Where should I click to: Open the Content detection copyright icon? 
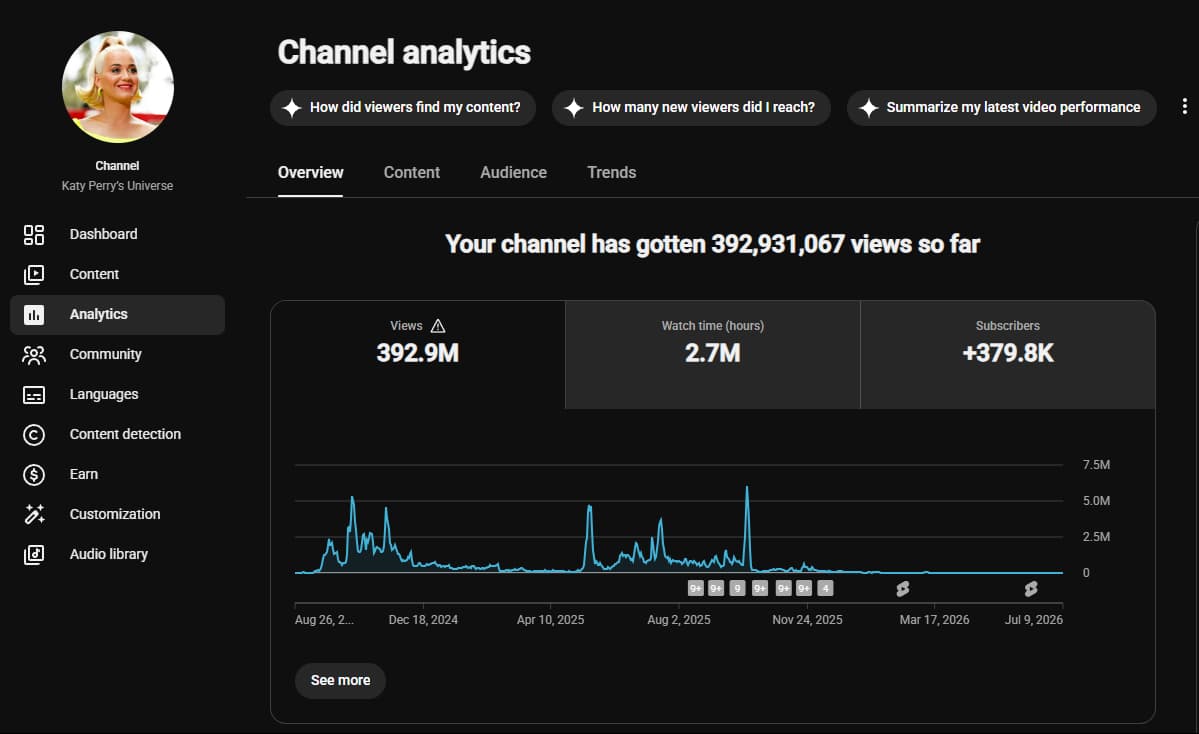[x=34, y=434]
